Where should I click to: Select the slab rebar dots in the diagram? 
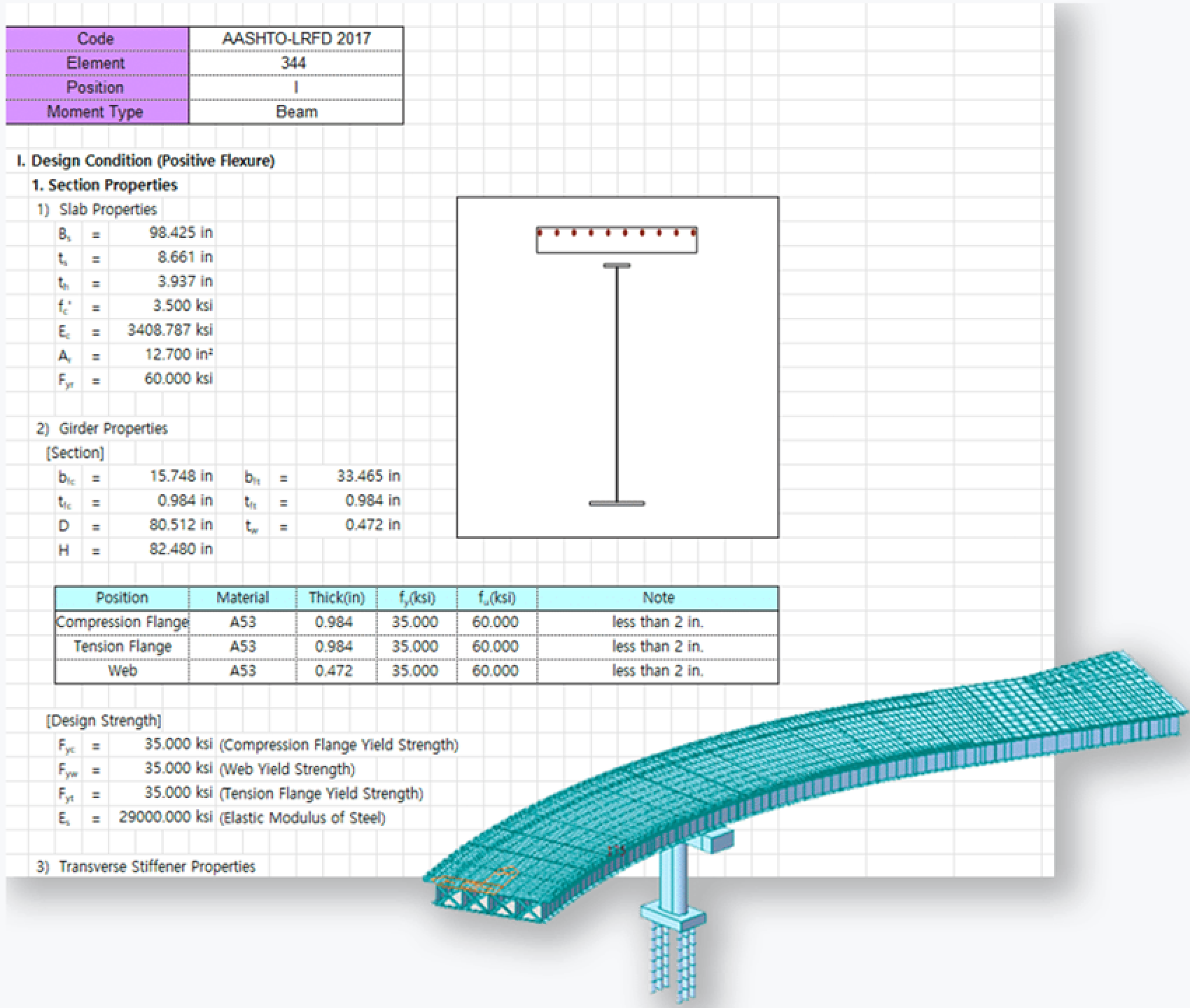616,234
